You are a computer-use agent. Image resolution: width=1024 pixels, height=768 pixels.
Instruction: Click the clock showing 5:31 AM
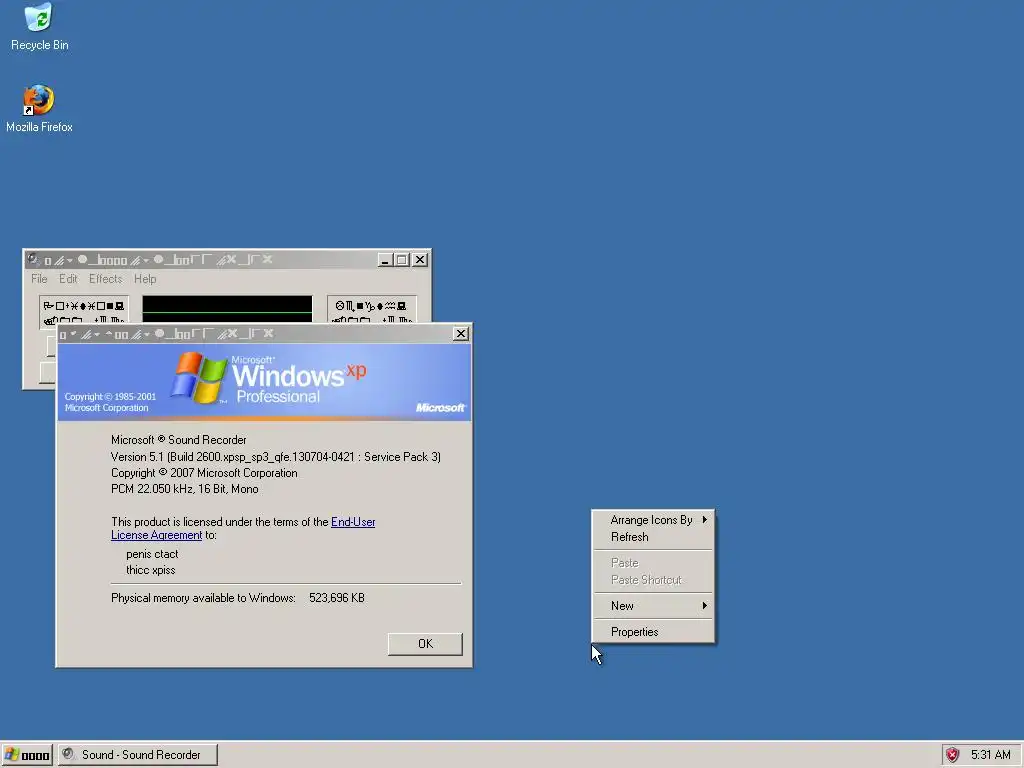(990, 755)
